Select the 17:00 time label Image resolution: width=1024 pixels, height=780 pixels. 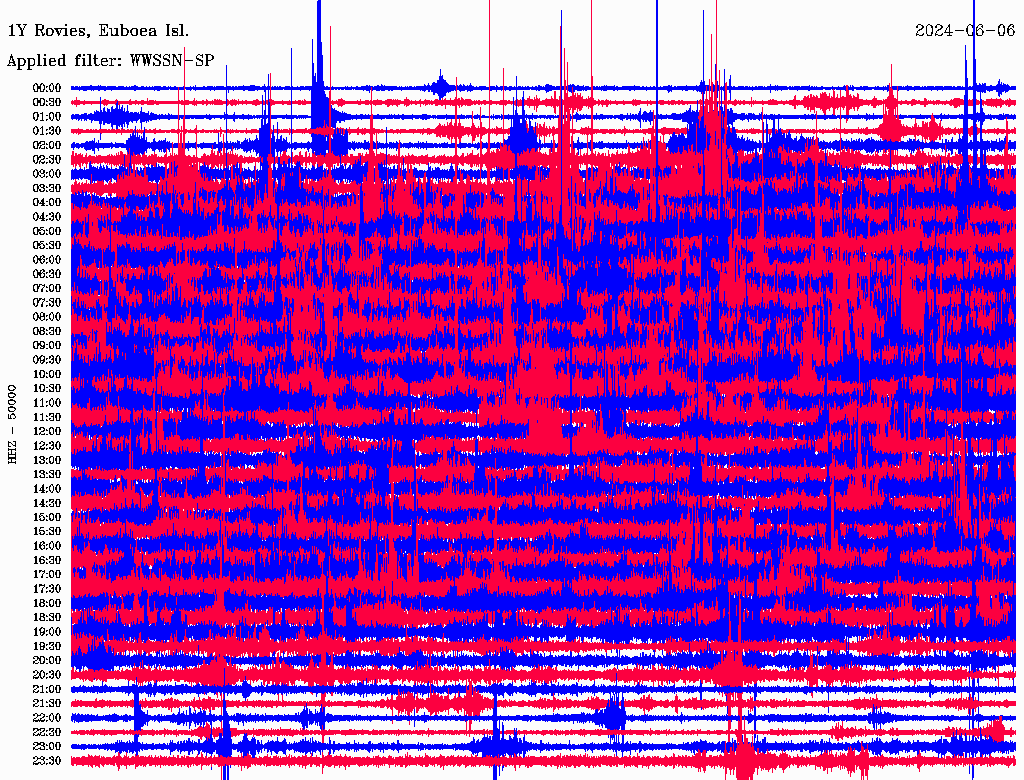coord(47,575)
